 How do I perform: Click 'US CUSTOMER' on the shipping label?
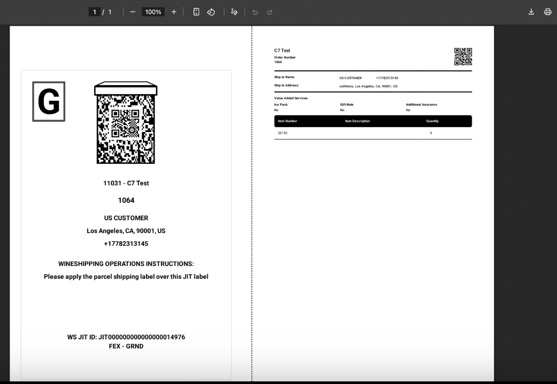tap(126, 218)
